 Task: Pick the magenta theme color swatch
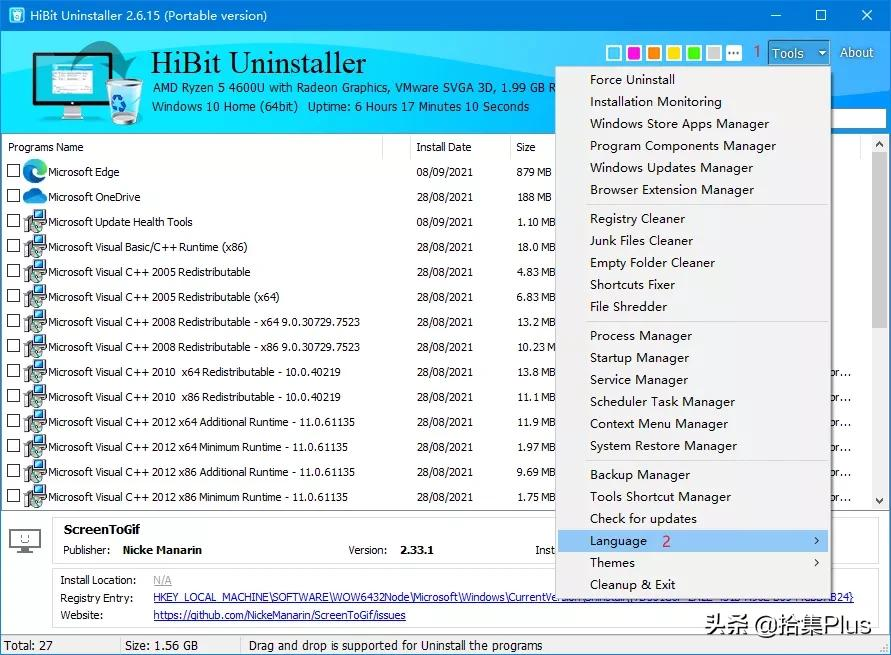[634, 53]
